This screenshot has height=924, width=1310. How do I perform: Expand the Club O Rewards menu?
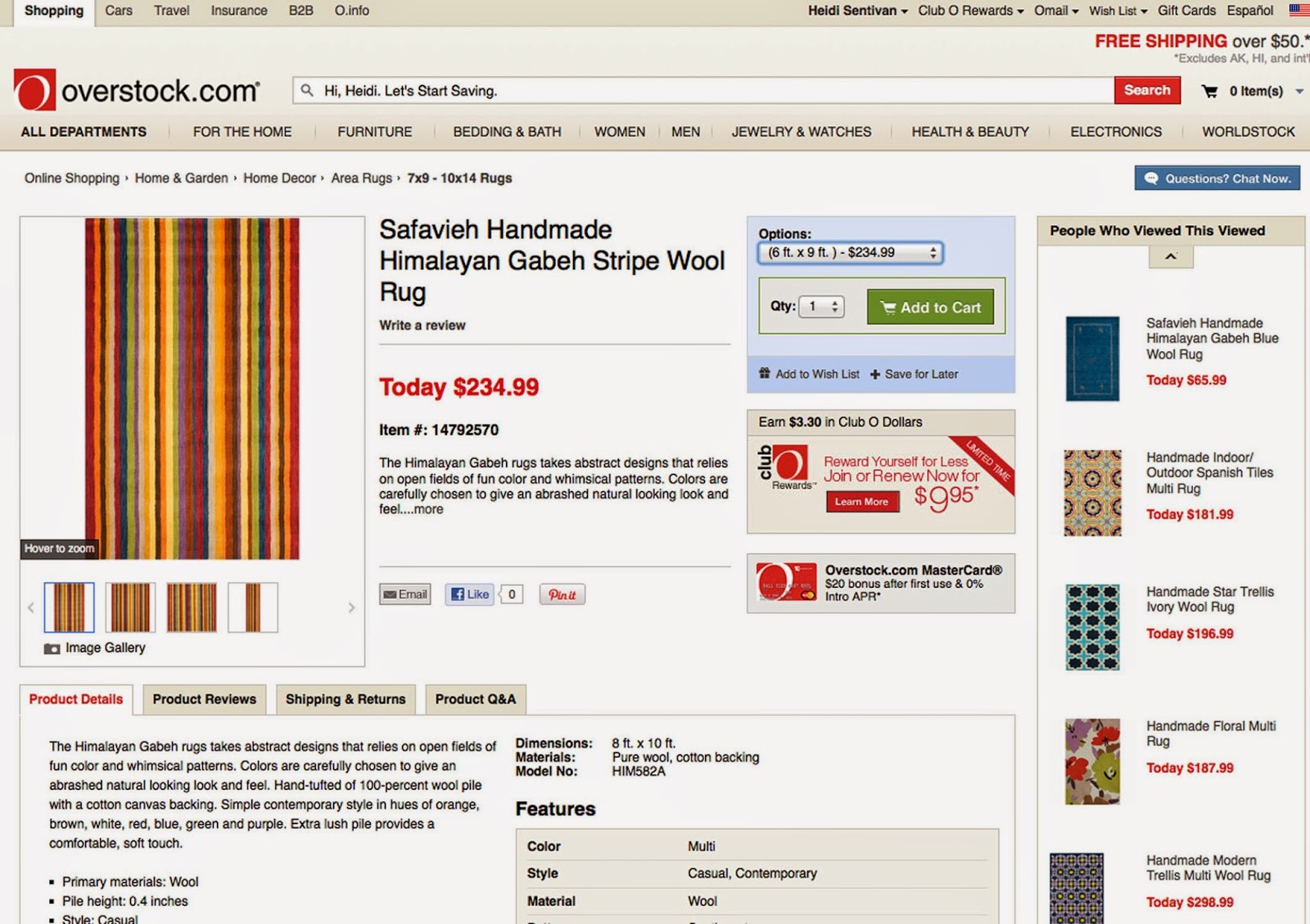pos(970,11)
